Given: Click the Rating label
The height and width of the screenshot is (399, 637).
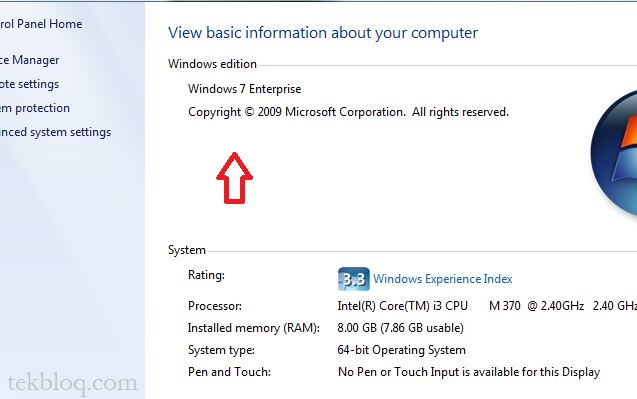Looking at the screenshot, I should coord(206,275).
